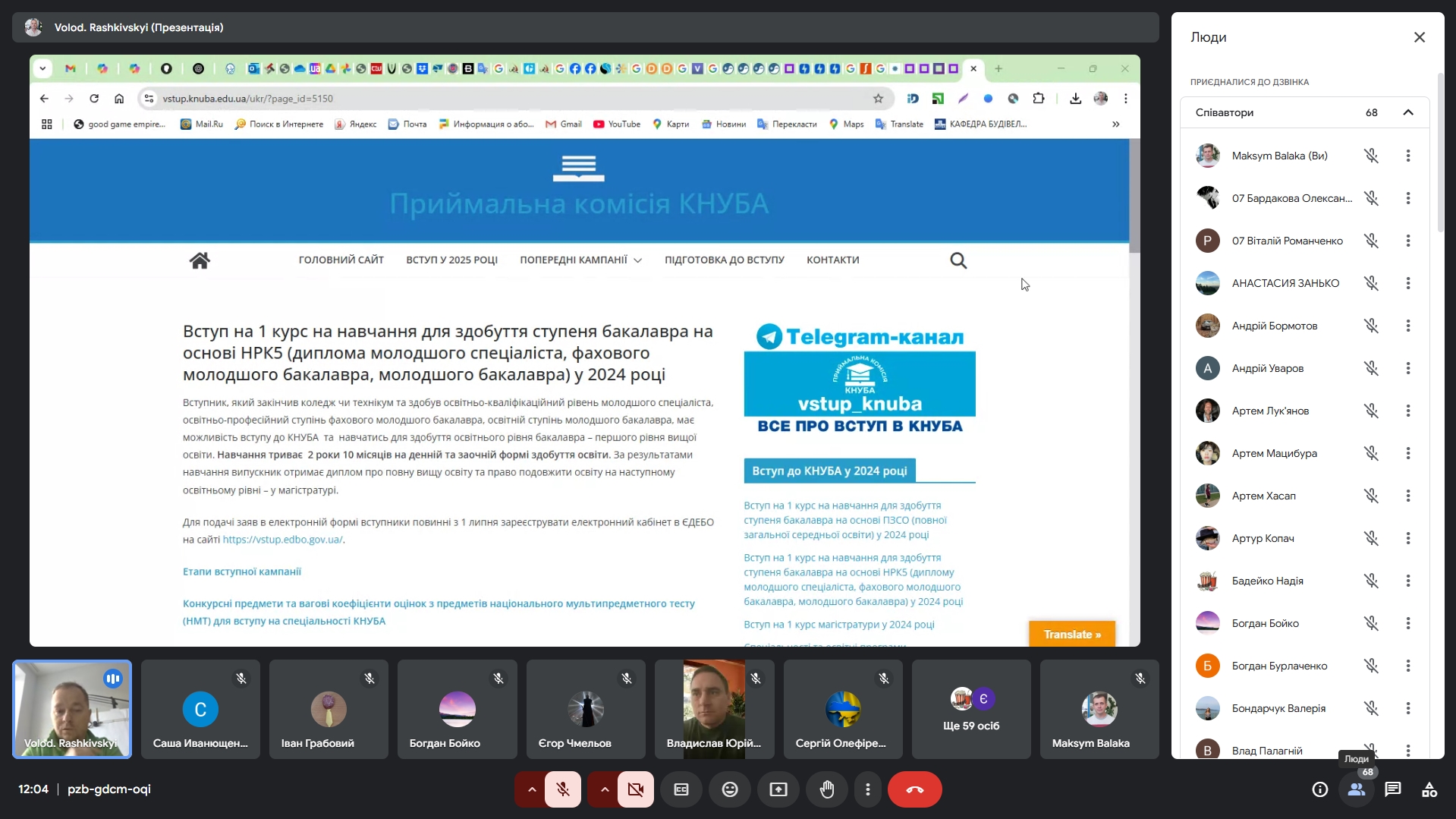Open options menu for АНАСТАСИЯ ЗАНЬКО
This screenshot has width=1456, height=819.
point(1408,283)
